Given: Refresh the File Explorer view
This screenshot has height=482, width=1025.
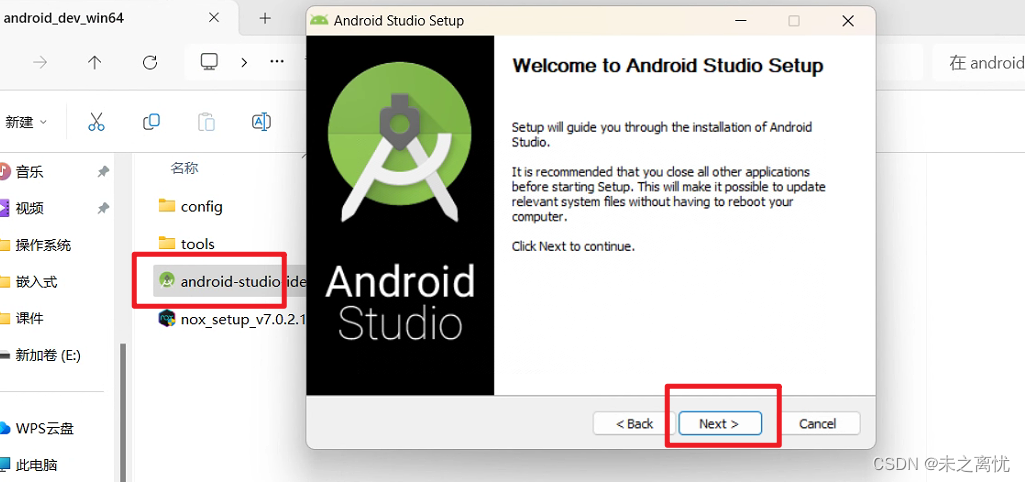Looking at the screenshot, I should 150,62.
